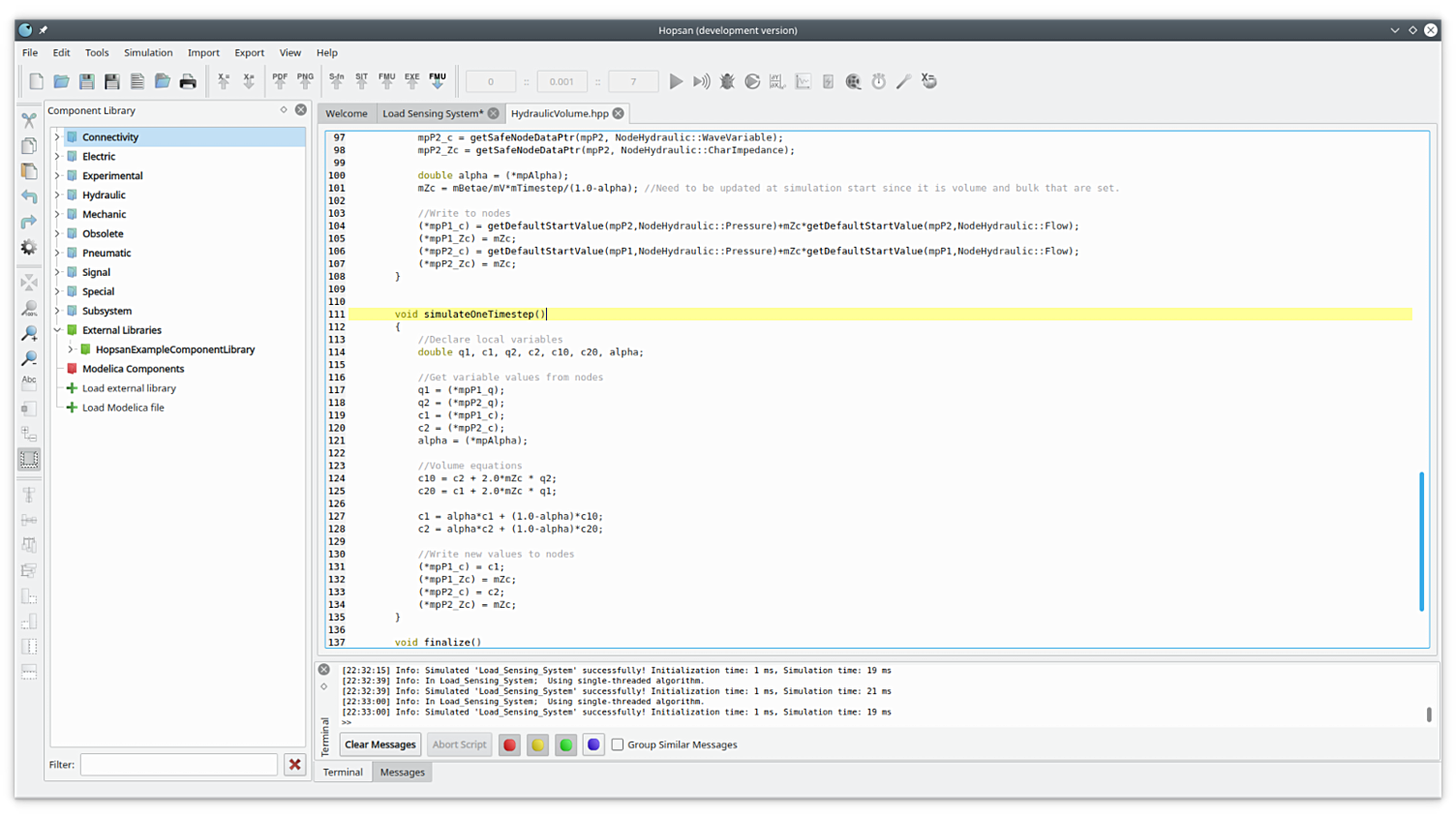Create a new model file
Screen dimensions: 1456x819
(x=36, y=81)
